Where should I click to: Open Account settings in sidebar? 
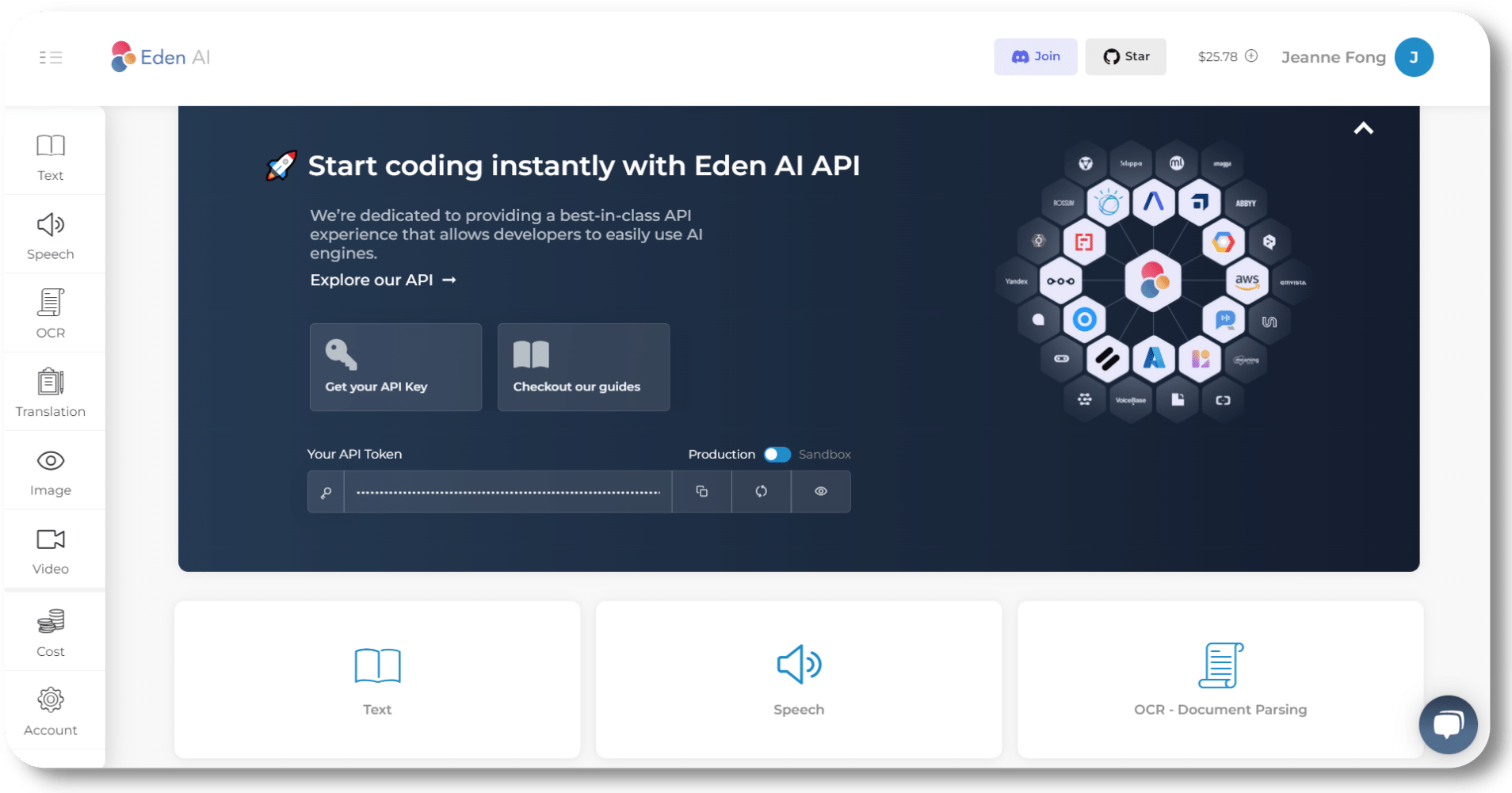[x=51, y=711]
